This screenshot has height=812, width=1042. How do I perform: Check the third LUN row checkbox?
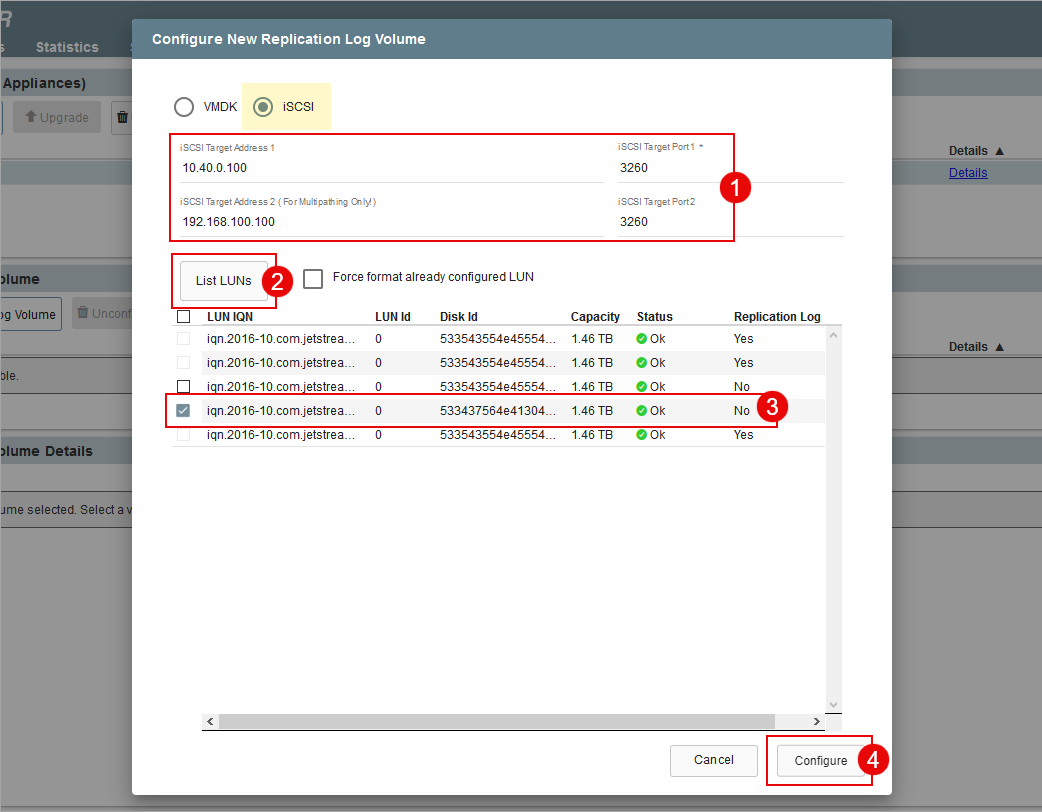(183, 387)
